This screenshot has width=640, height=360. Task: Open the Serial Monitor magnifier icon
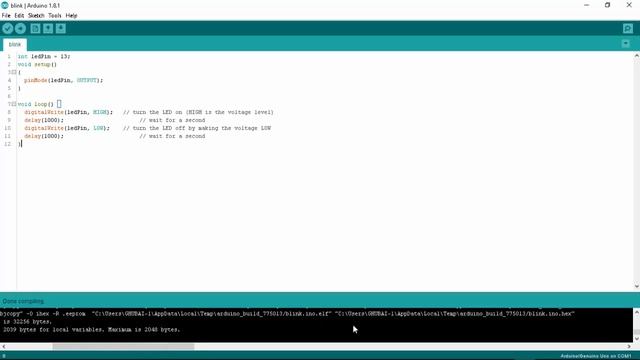pos(628,29)
